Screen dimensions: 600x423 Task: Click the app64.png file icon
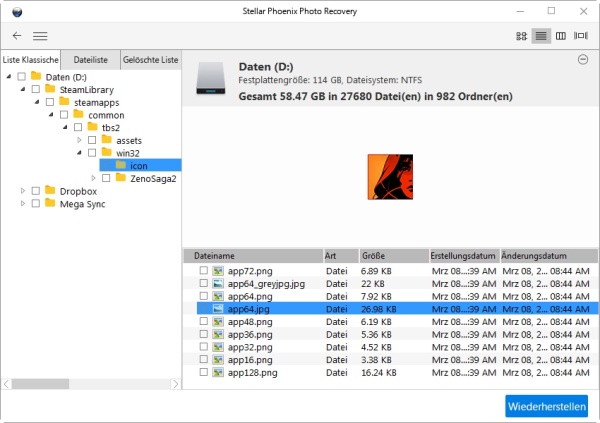[x=218, y=296]
